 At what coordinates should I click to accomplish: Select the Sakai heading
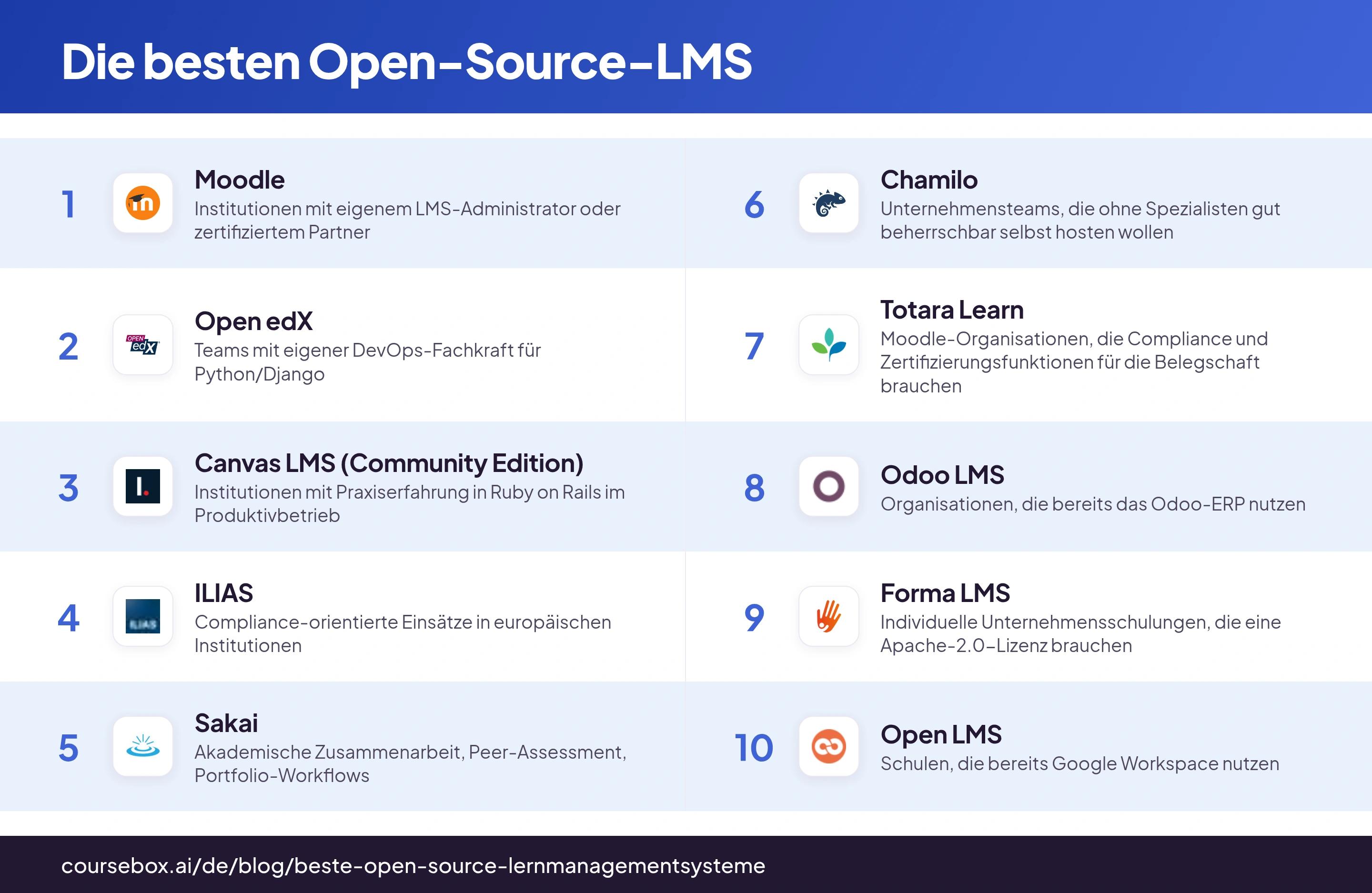[x=226, y=723]
